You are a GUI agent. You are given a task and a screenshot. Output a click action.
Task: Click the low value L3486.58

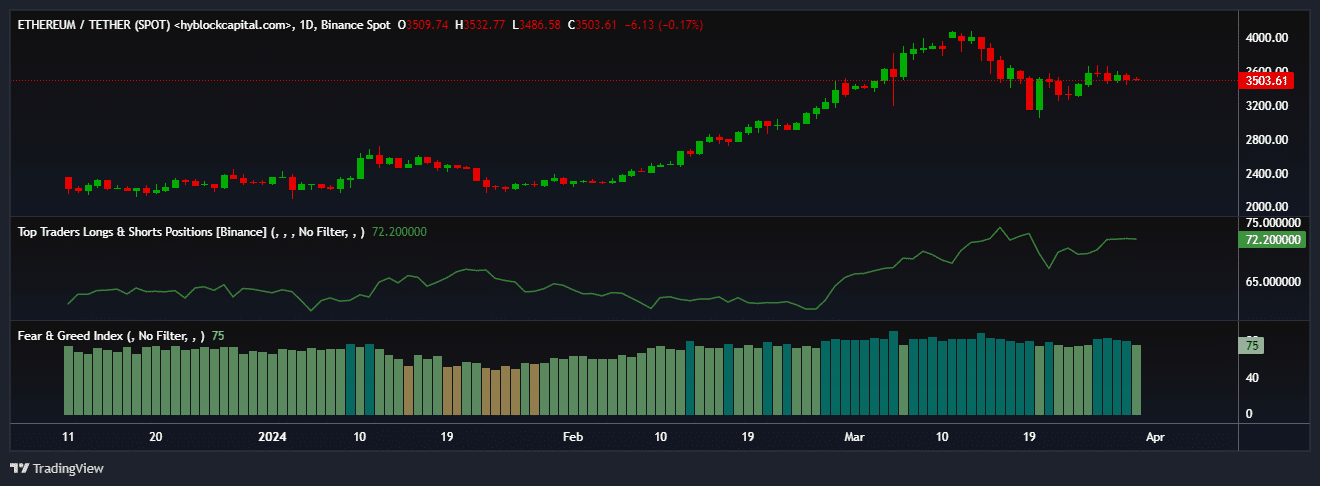(x=536, y=25)
